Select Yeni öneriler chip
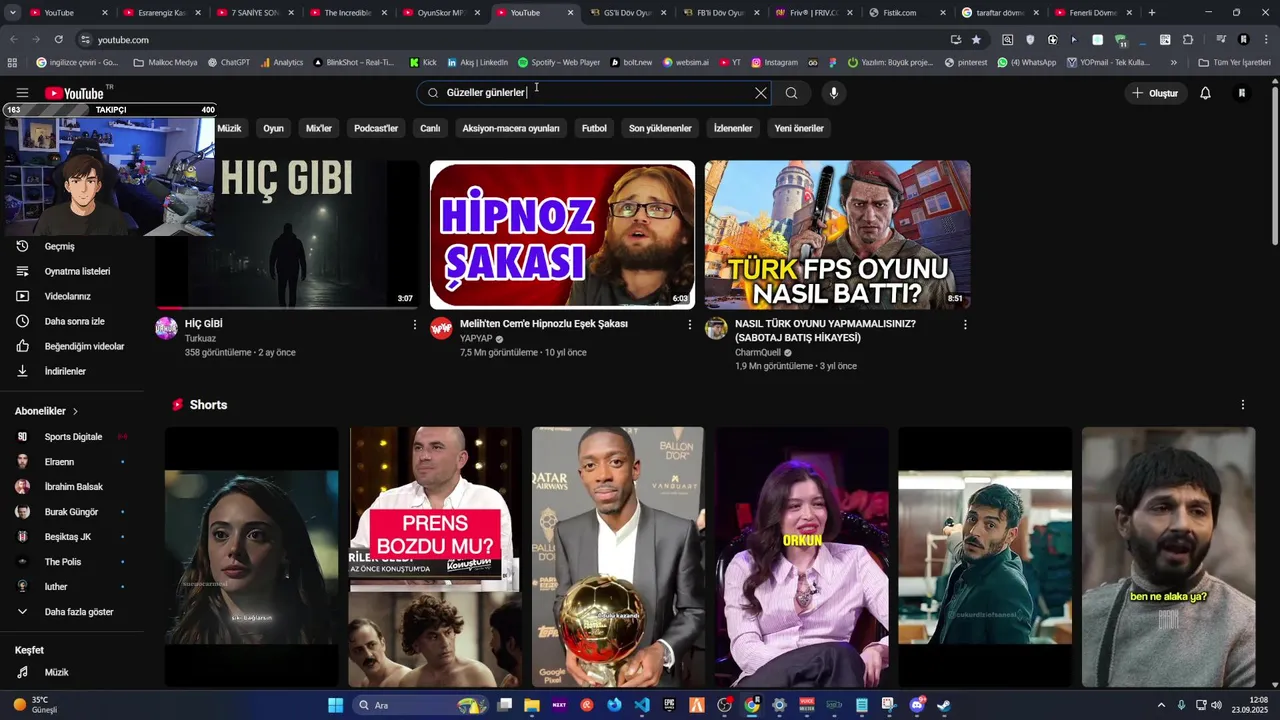This screenshot has width=1280, height=720. pyautogui.click(x=799, y=128)
